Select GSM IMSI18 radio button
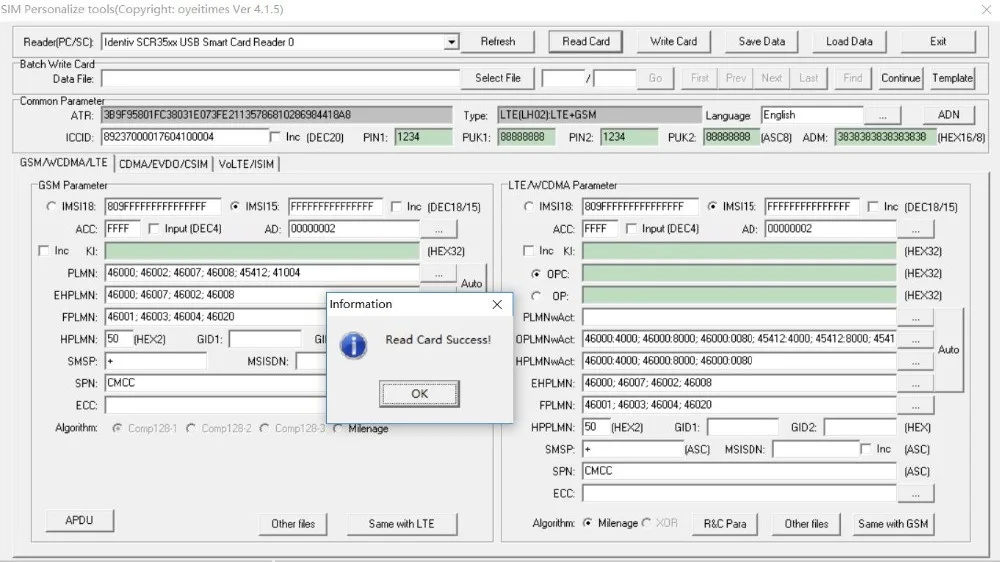 [51, 207]
